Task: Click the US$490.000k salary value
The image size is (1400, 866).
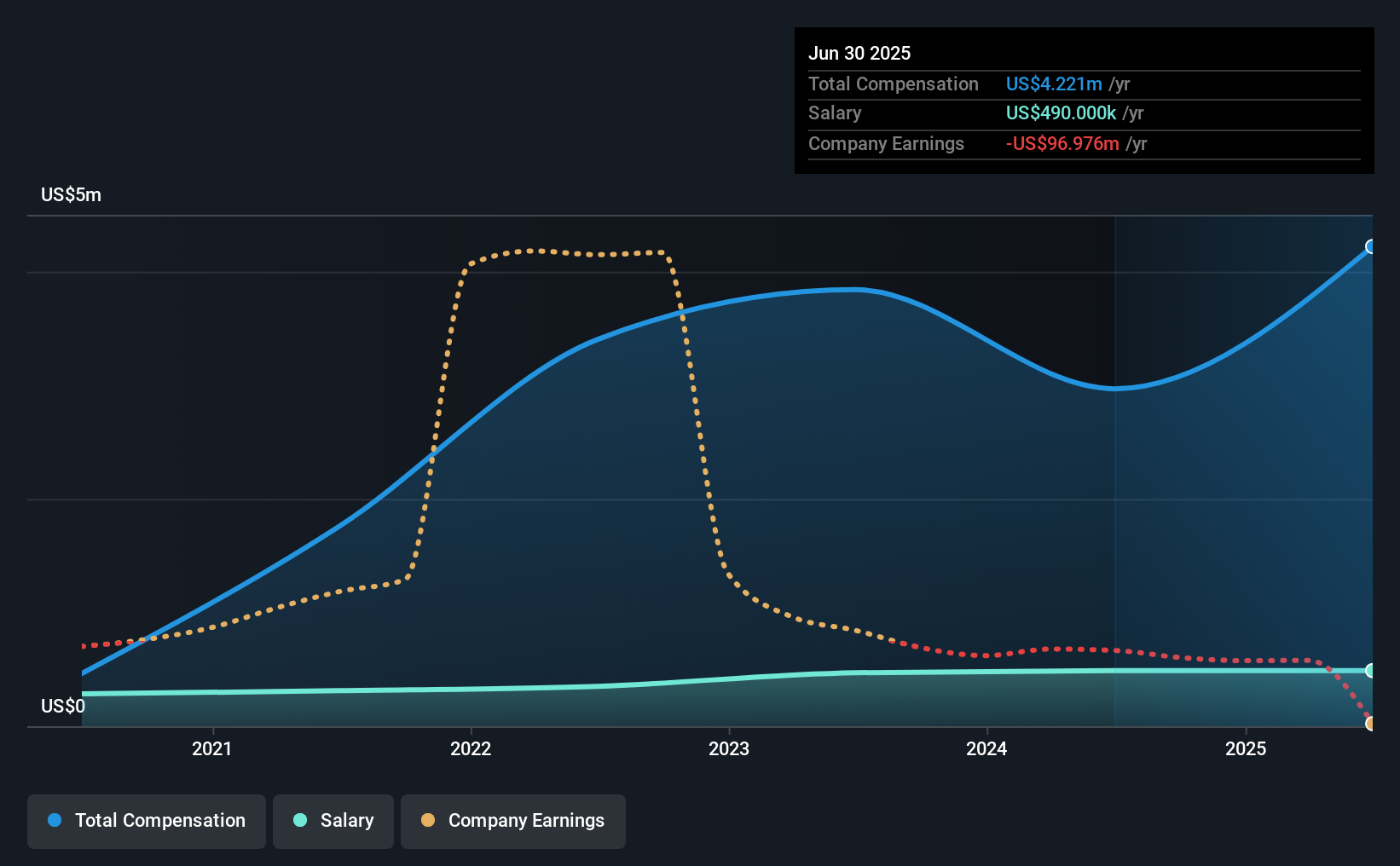Action: tap(1061, 113)
